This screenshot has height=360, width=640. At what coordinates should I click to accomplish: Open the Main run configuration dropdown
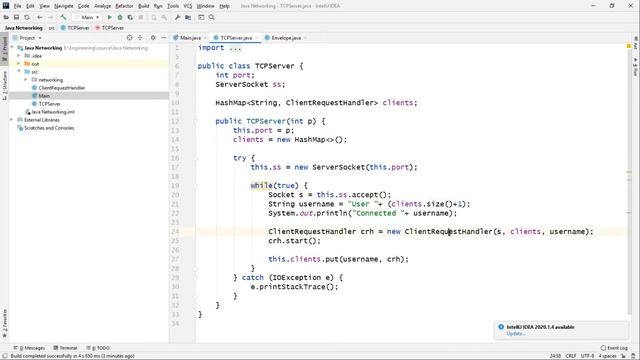point(87,18)
